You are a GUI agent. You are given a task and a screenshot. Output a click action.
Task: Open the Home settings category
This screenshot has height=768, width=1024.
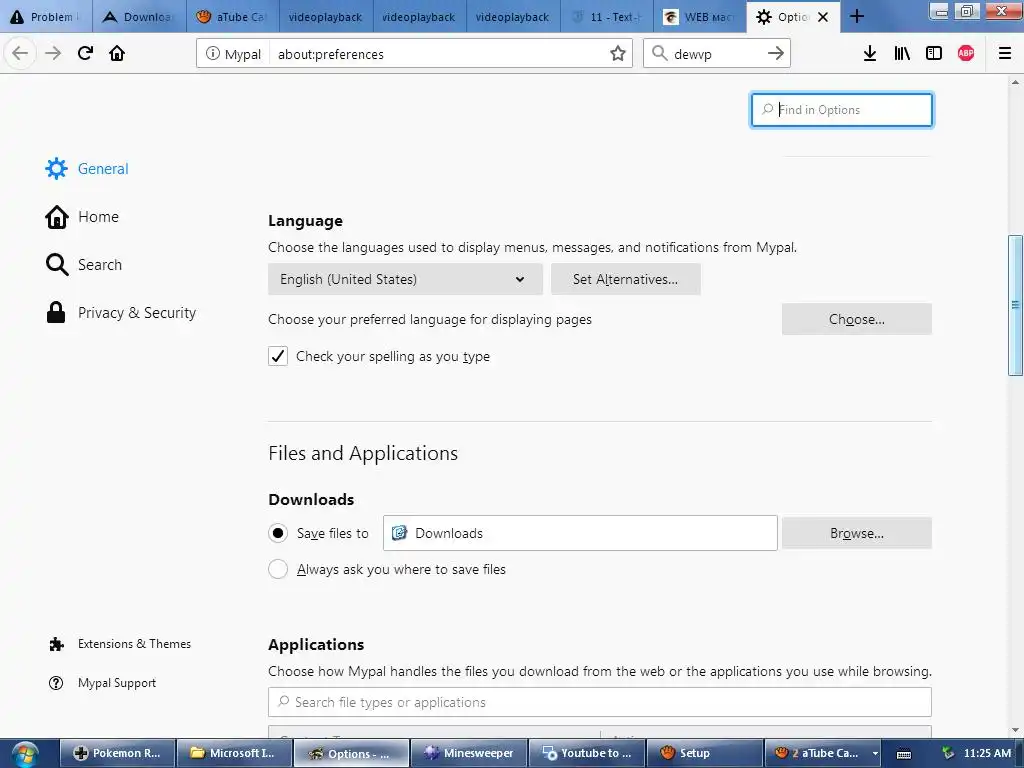coord(82,217)
